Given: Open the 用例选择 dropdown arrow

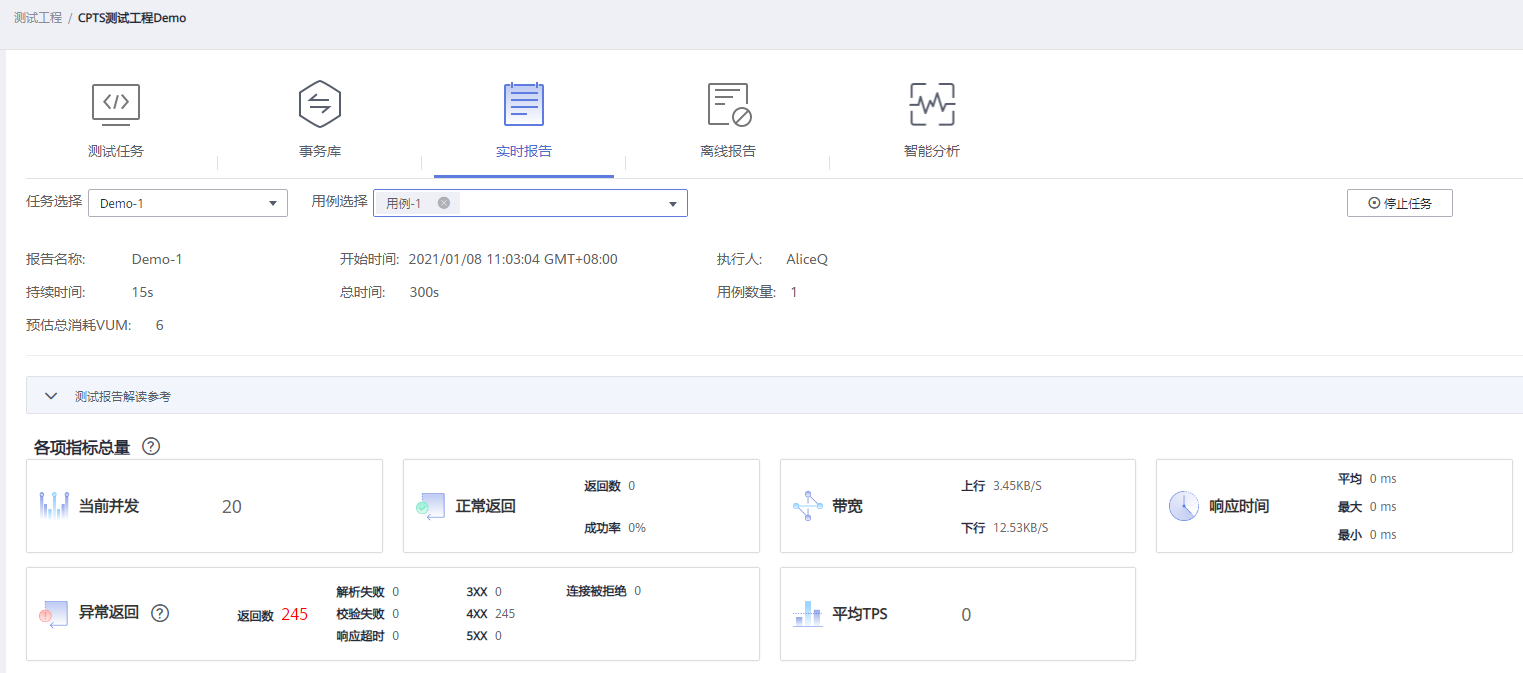Looking at the screenshot, I should pos(673,204).
